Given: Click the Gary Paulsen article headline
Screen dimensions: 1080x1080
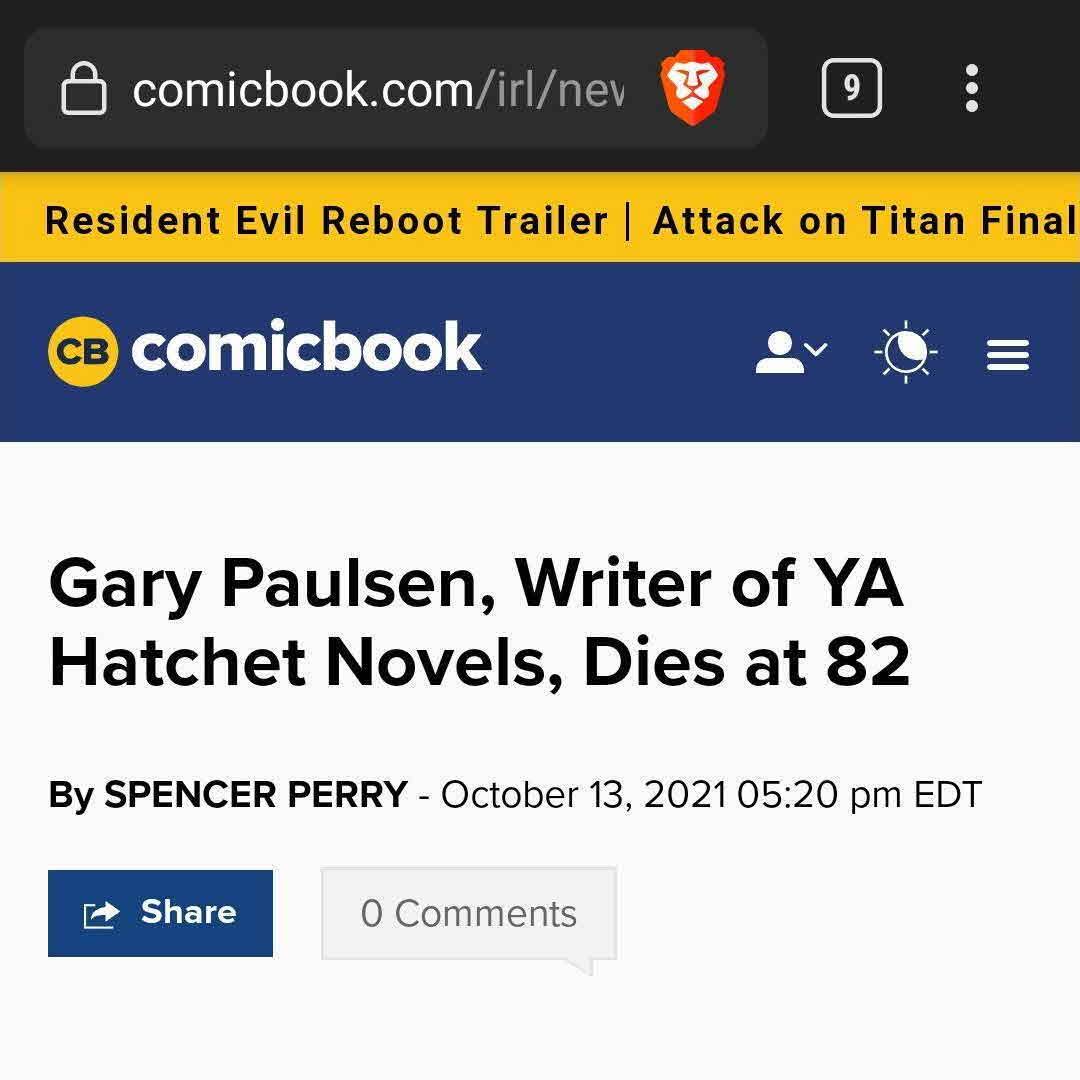Looking at the screenshot, I should pyautogui.click(x=479, y=623).
